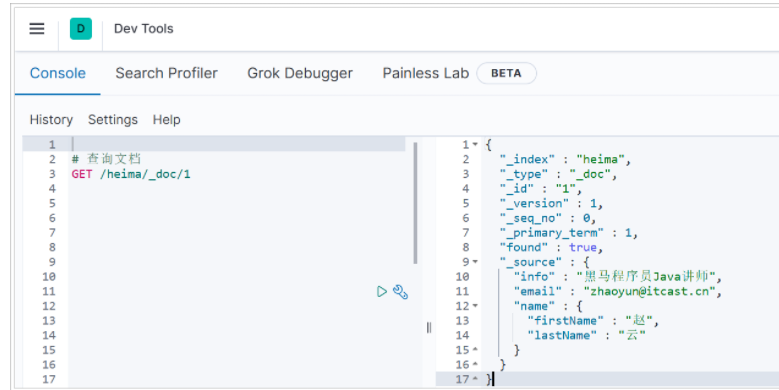Click the '"_seq_no" : 0' line
This screenshot has width=779, height=390.
pyautogui.click(x=547, y=218)
